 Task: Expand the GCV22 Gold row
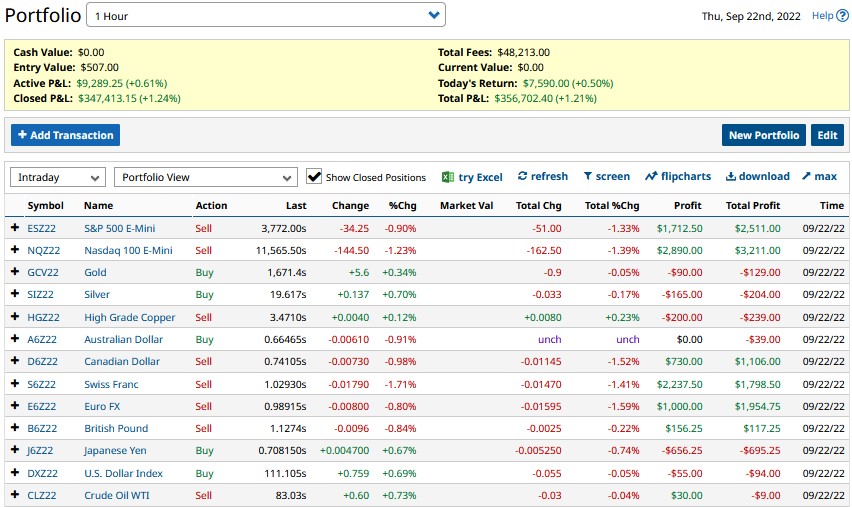click(x=15, y=272)
